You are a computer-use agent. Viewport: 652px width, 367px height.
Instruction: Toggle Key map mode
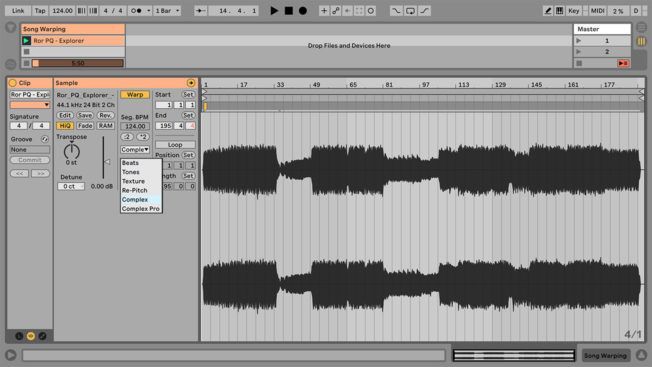coord(573,11)
